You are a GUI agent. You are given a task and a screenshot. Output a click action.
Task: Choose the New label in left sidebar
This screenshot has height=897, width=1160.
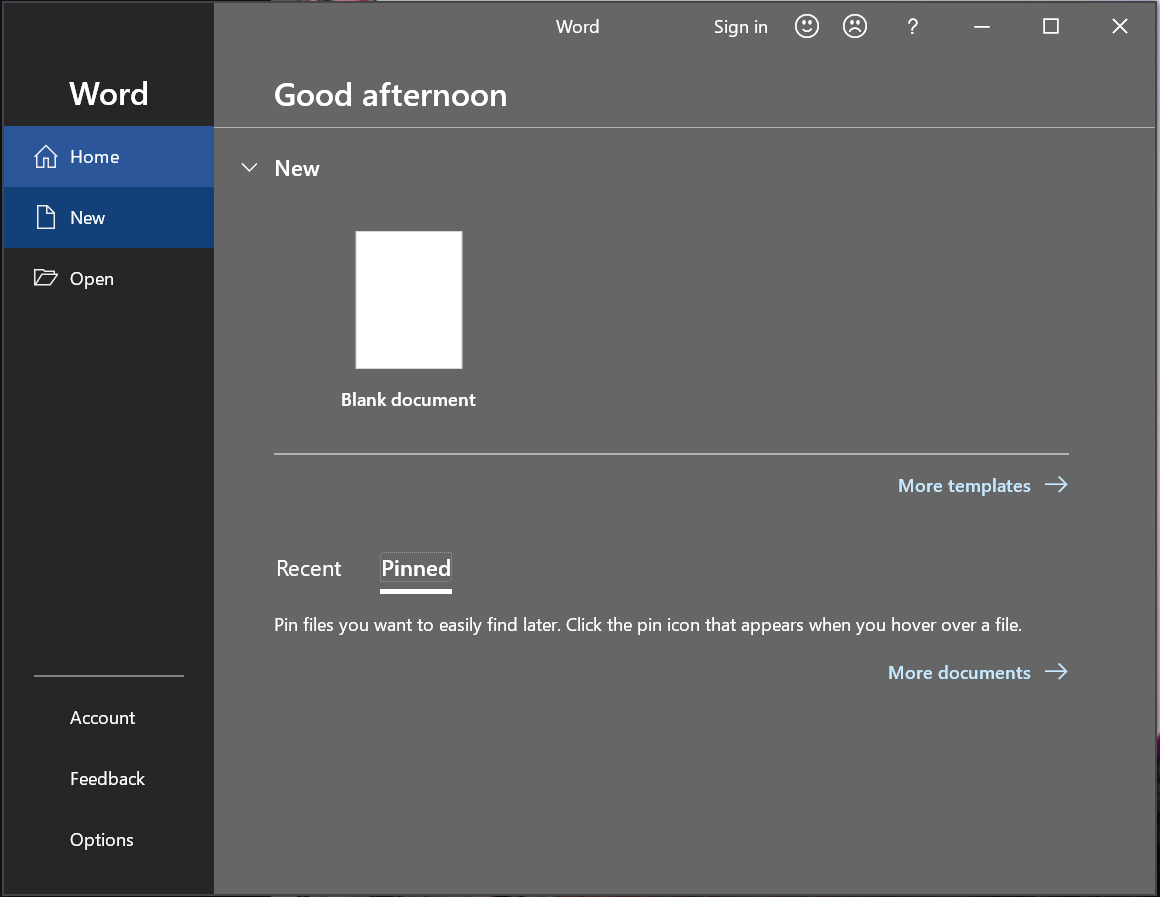click(87, 218)
